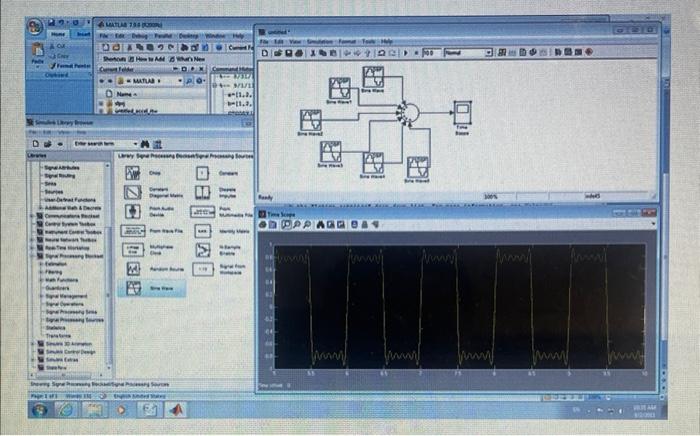Select the Sine Wave4 block in model
The height and width of the screenshot is (436, 700).
pyautogui.click(x=372, y=163)
